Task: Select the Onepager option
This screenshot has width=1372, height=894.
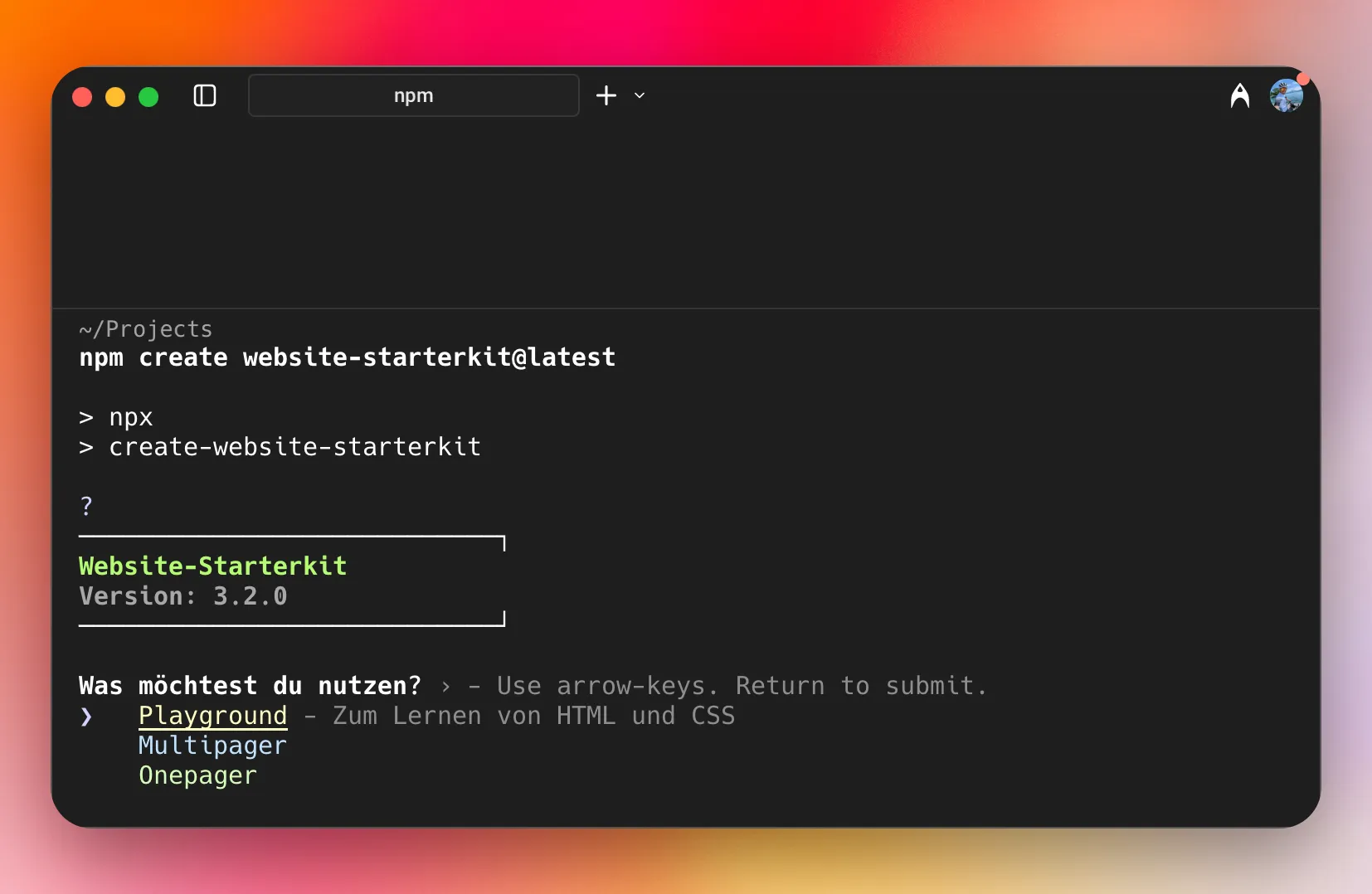Action: click(x=197, y=775)
